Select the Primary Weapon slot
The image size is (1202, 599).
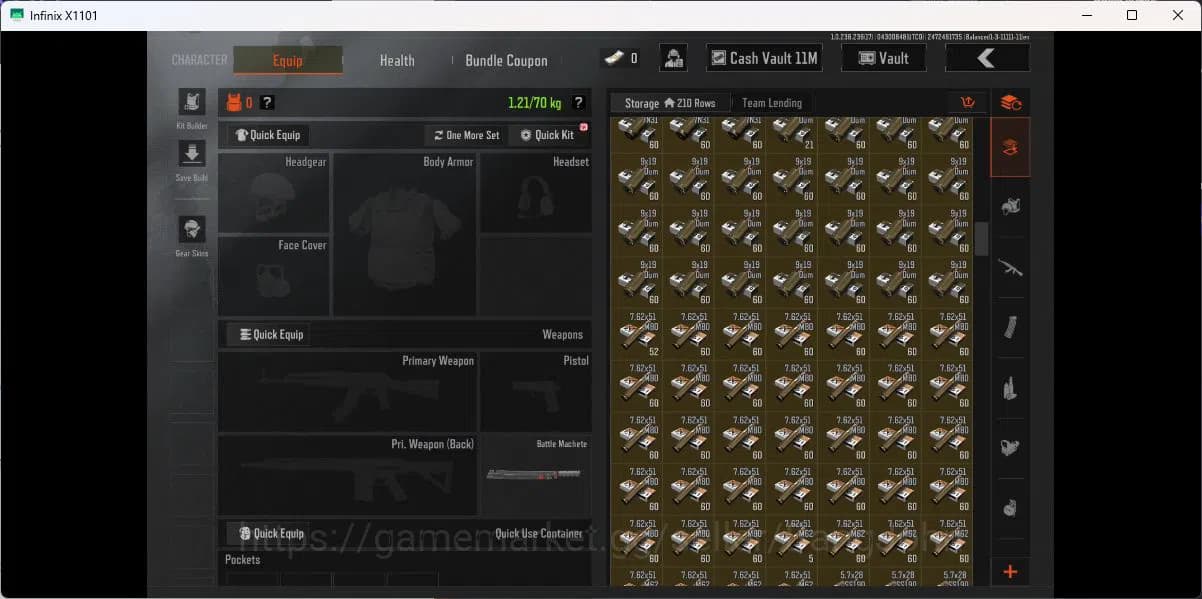click(x=347, y=391)
